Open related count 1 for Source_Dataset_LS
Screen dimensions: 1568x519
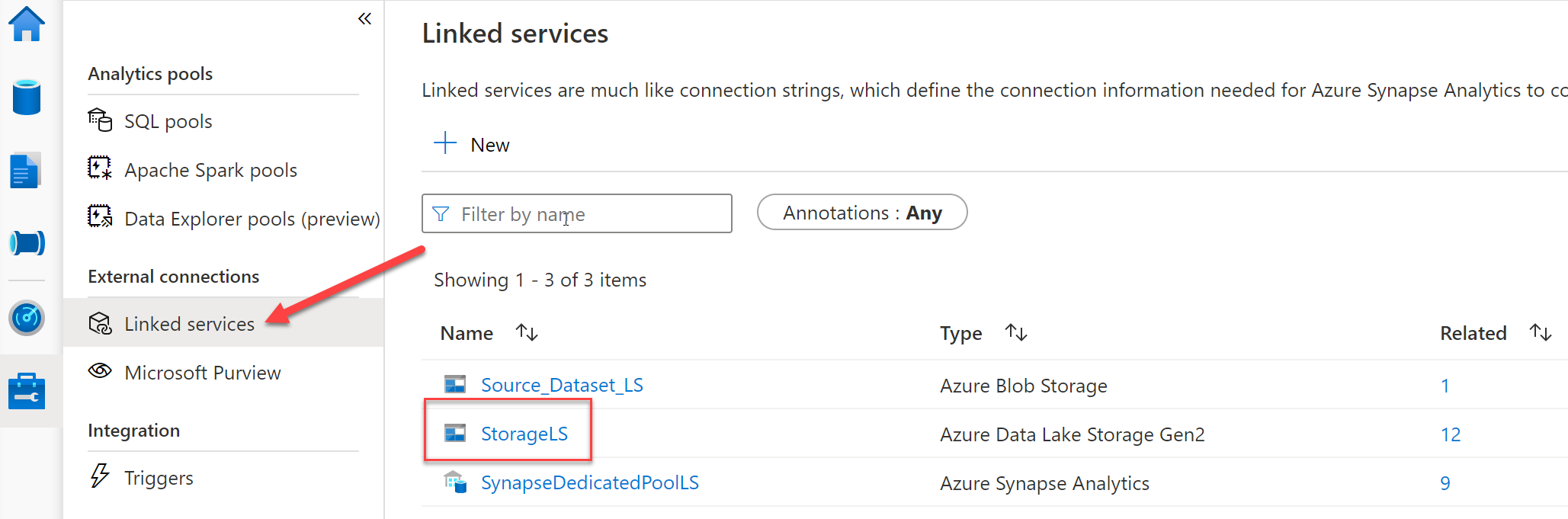point(1445,386)
